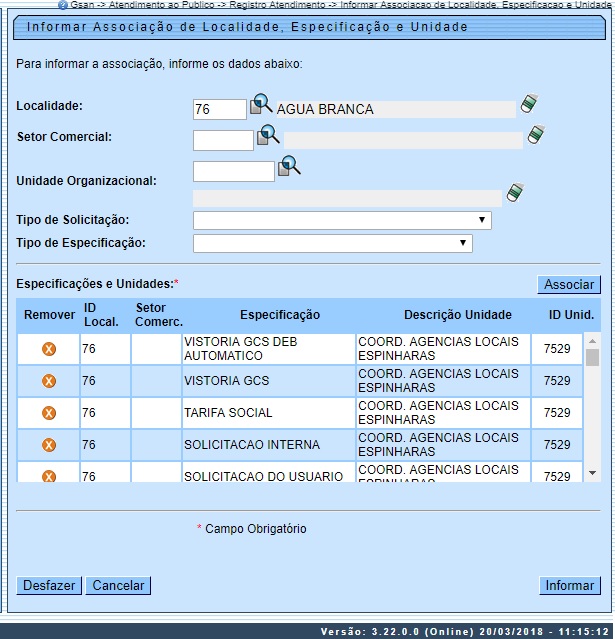Remove the VISTORIA GCS DEB AUTOMATICO row
Screen dimensions: 615x639
[48, 349]
